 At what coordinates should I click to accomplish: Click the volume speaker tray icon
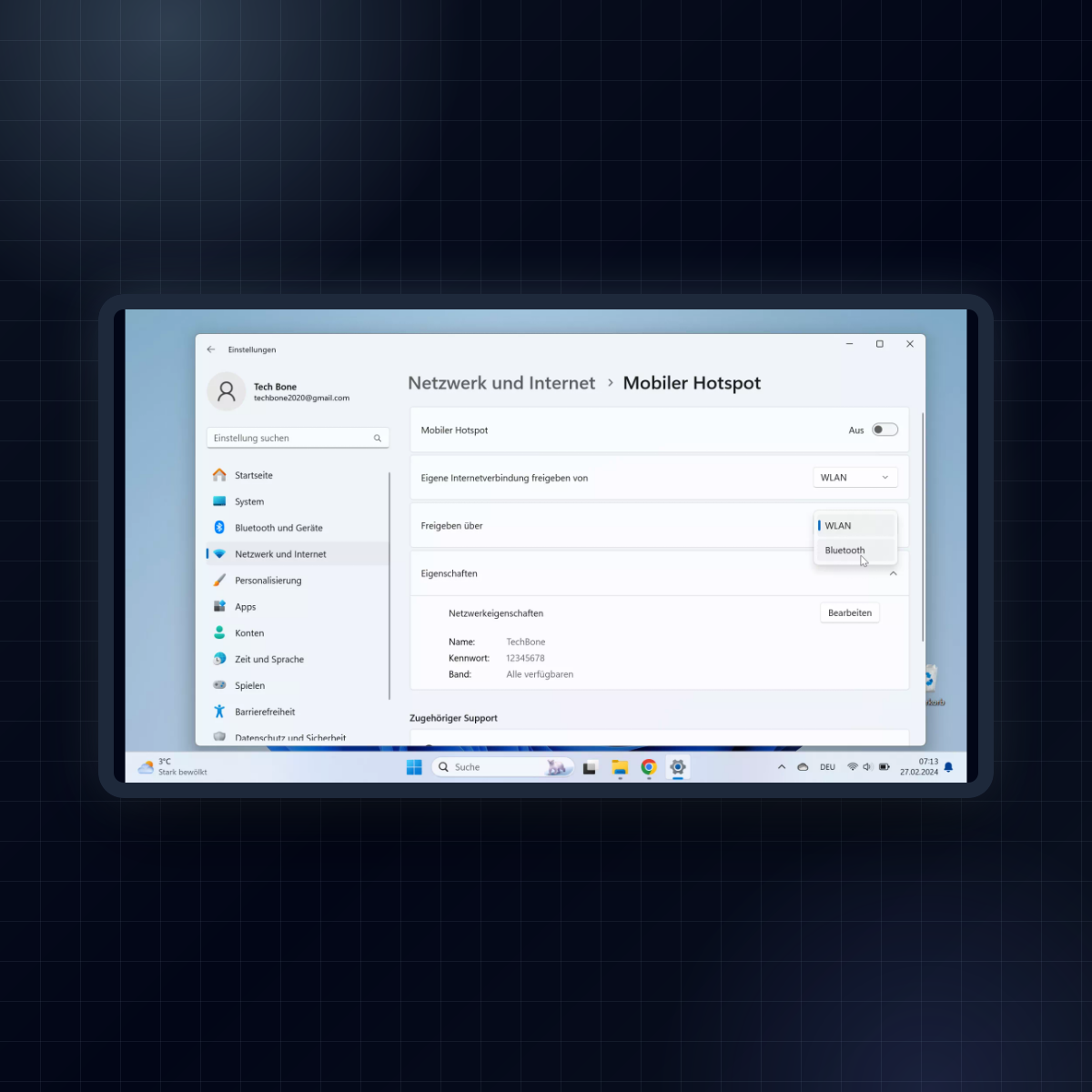(x=867, y=767)
